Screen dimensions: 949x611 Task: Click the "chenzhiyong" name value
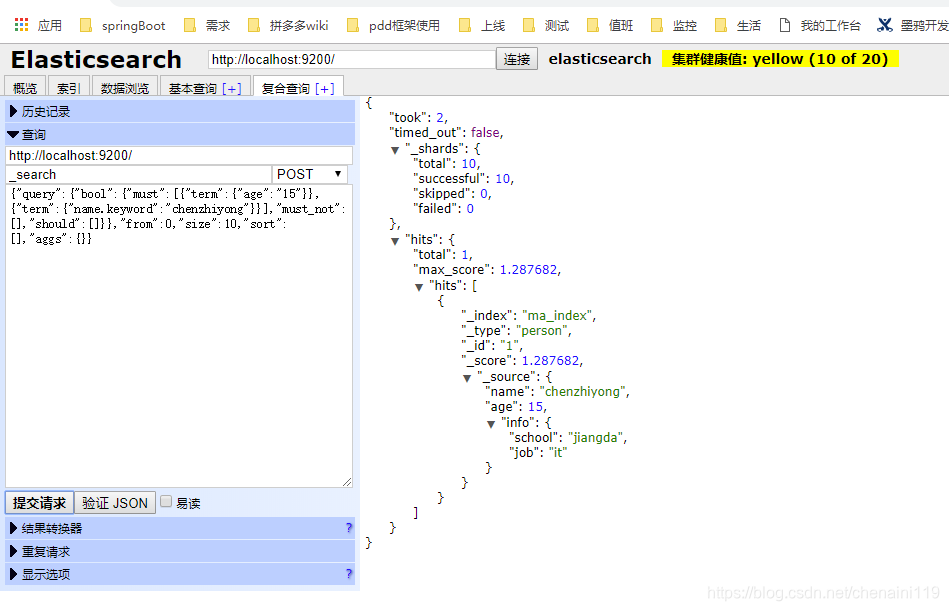click(x=584, y=391)
